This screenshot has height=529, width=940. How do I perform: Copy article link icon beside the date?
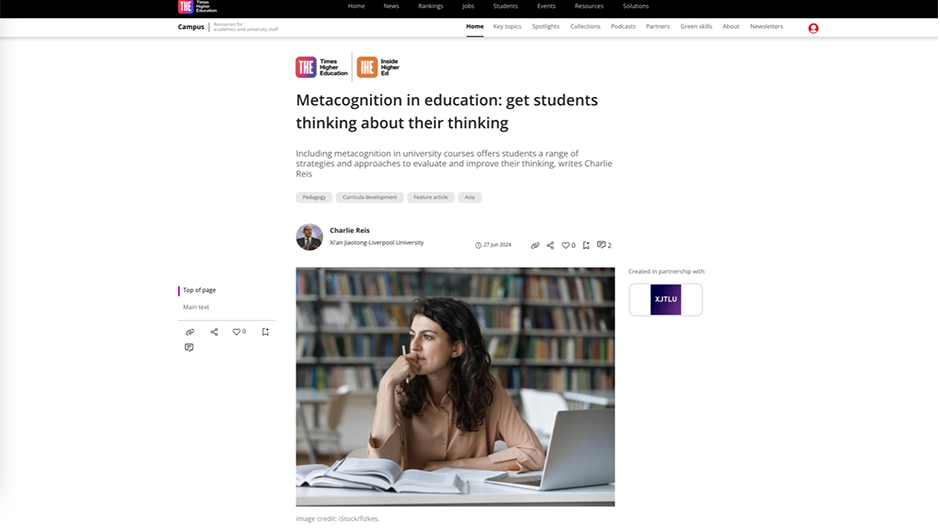535,245
